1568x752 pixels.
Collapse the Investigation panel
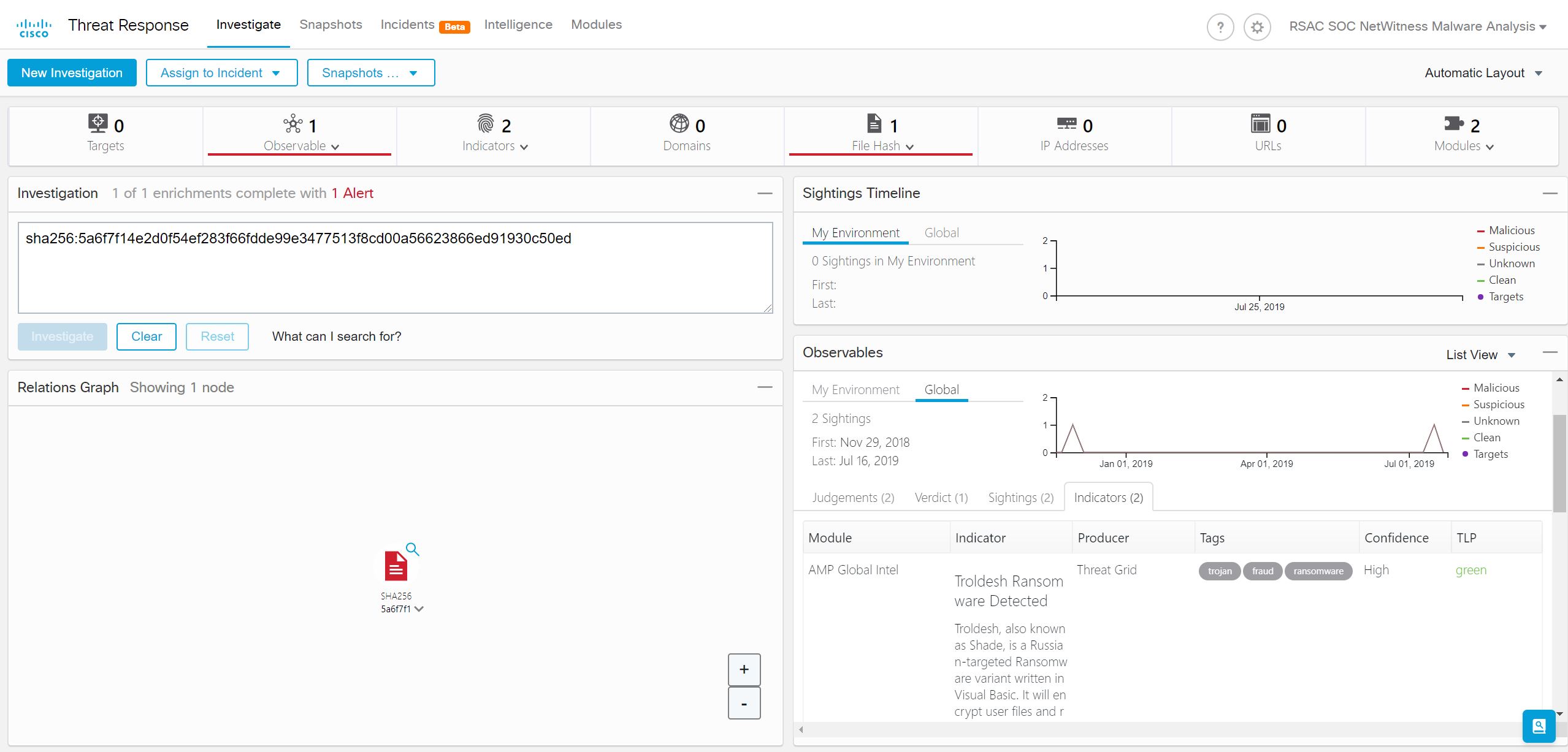tap(765, 193)
